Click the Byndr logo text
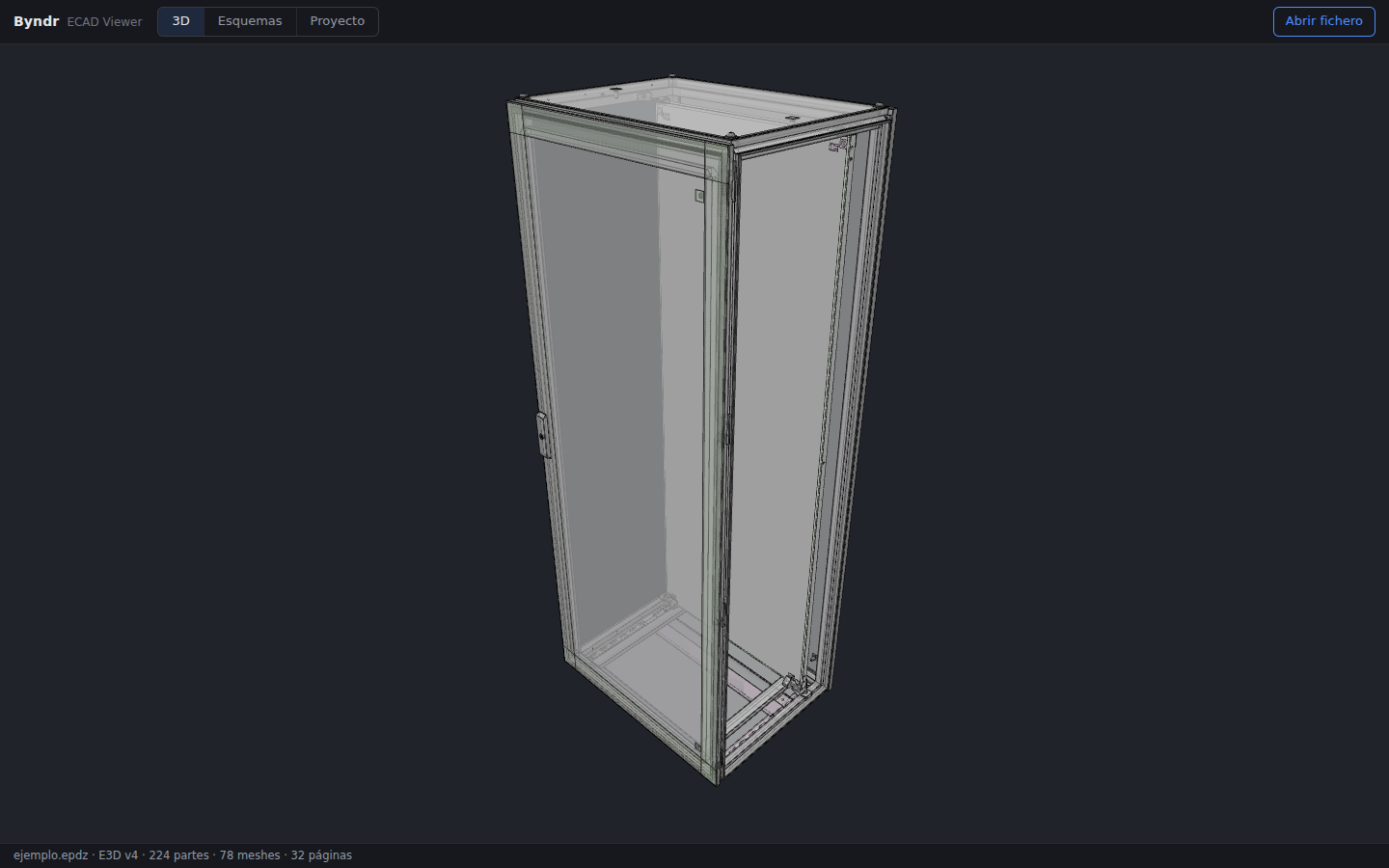The height and width of the screenshot is (868, 1389). [x=37, y=21]
